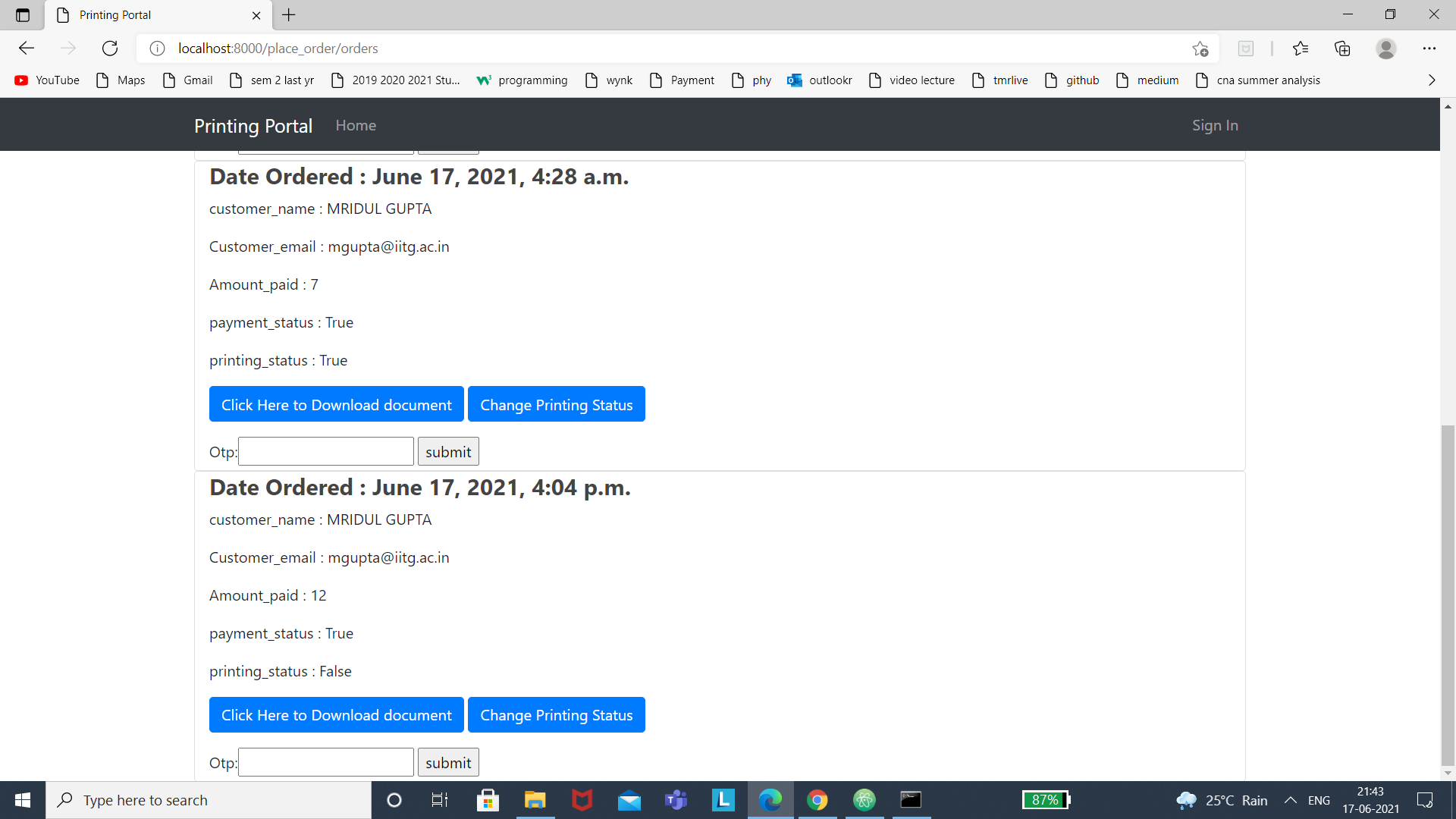Image resolution: width=1456 pixels, height=819 pixels.
Task: Reload the Printing Portal page
Action: click(109, 48)
